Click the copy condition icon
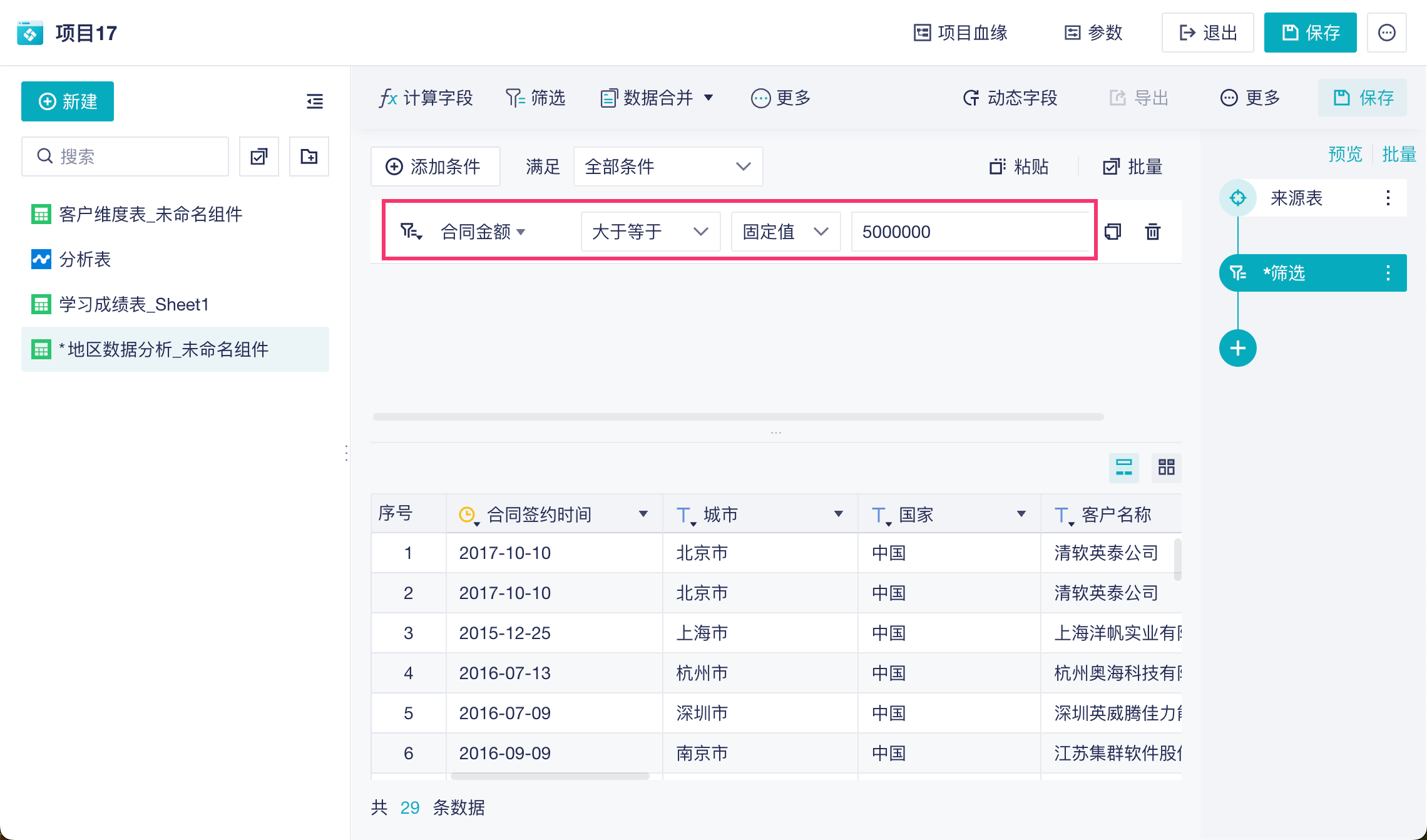The width and height of the screenshot is (1427, 840). click(1113, 232)
